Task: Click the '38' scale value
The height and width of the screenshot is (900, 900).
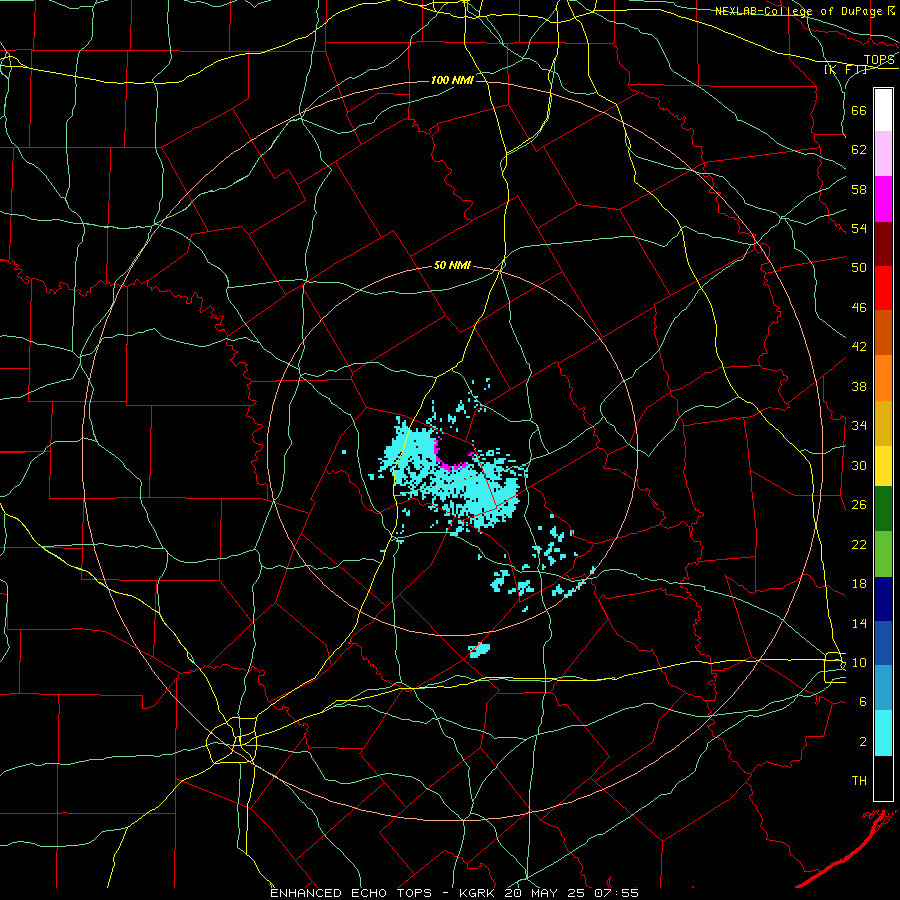Action: click(859, 386)
